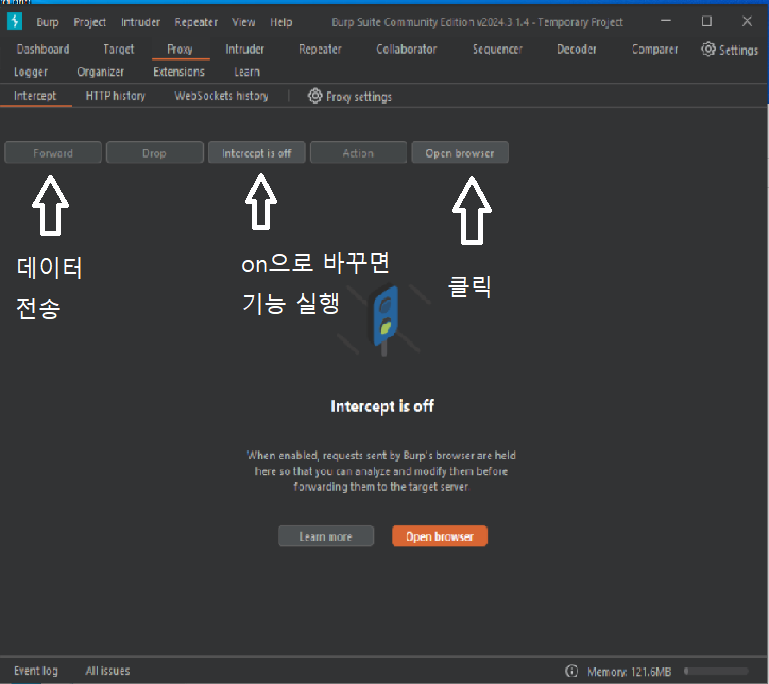Go to the Repeater tool tab
The height and width of the screenshot is (684, 769).
pos(320,49)
